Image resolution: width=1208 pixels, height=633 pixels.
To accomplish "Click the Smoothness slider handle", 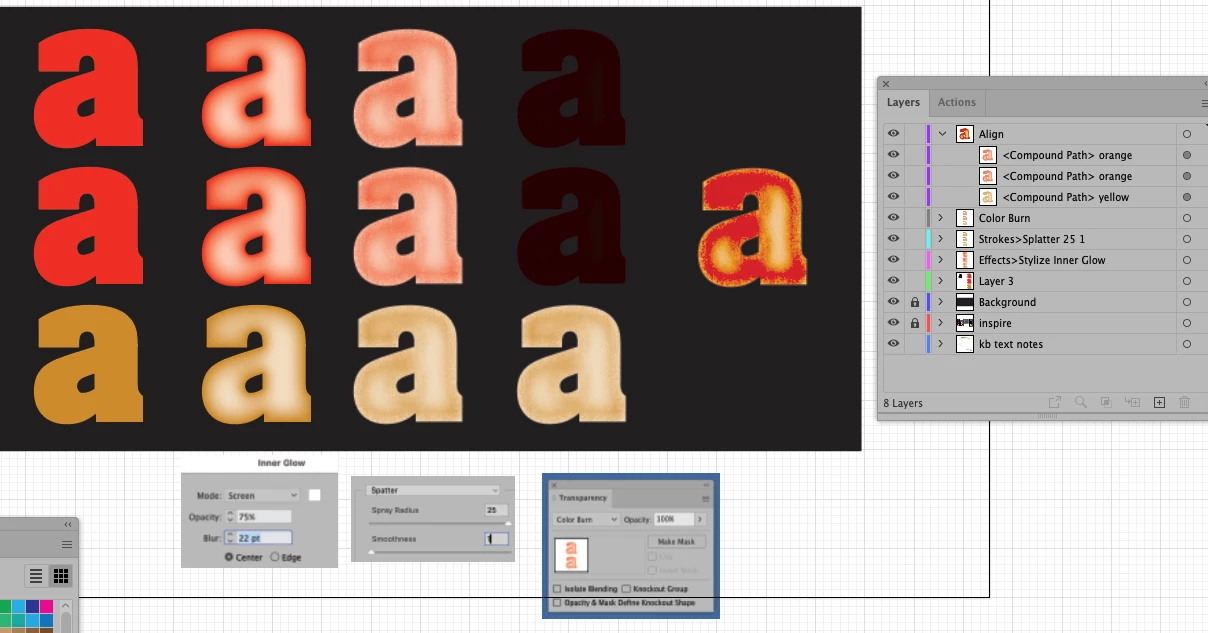I will coord(371,552).
